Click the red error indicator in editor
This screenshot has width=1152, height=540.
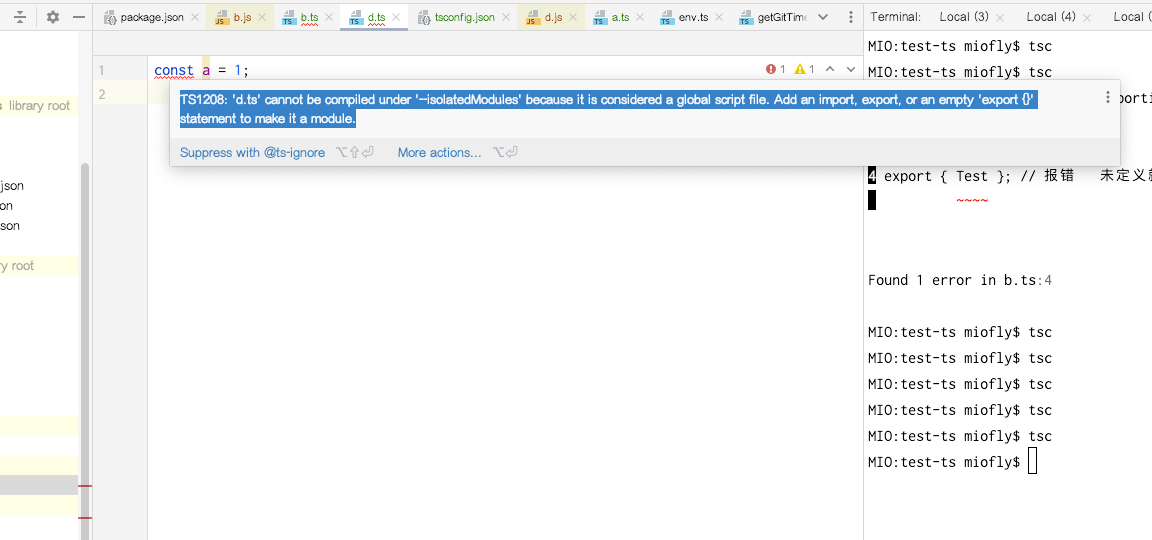(775, 70)
